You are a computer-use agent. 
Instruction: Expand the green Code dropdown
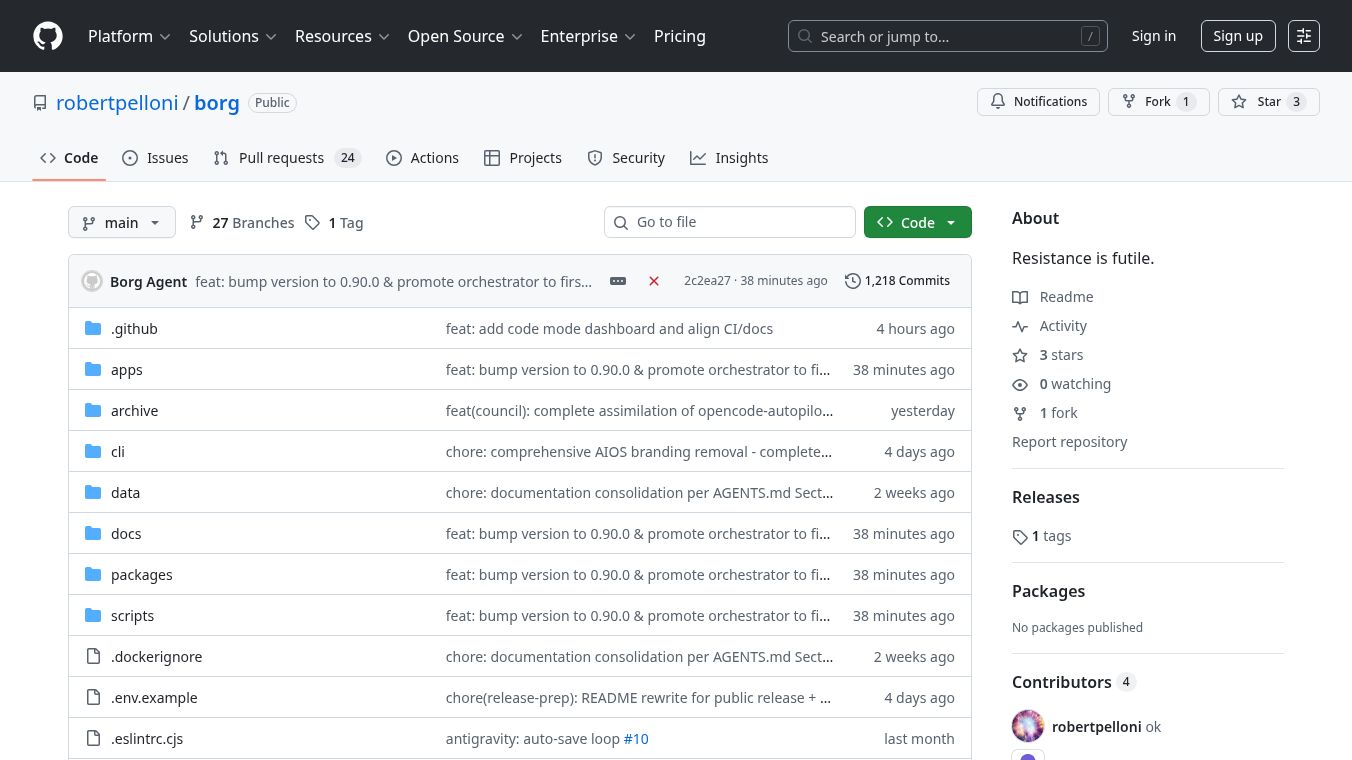pyautogui.click(x=917, y=222)
